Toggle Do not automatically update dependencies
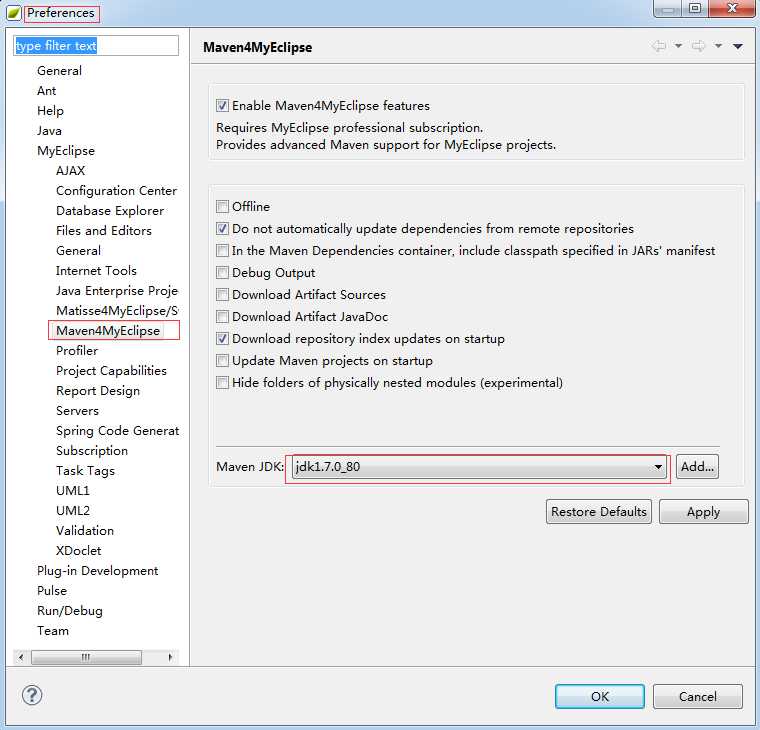This screenshot has width=760, height=730. click(222, 228)
